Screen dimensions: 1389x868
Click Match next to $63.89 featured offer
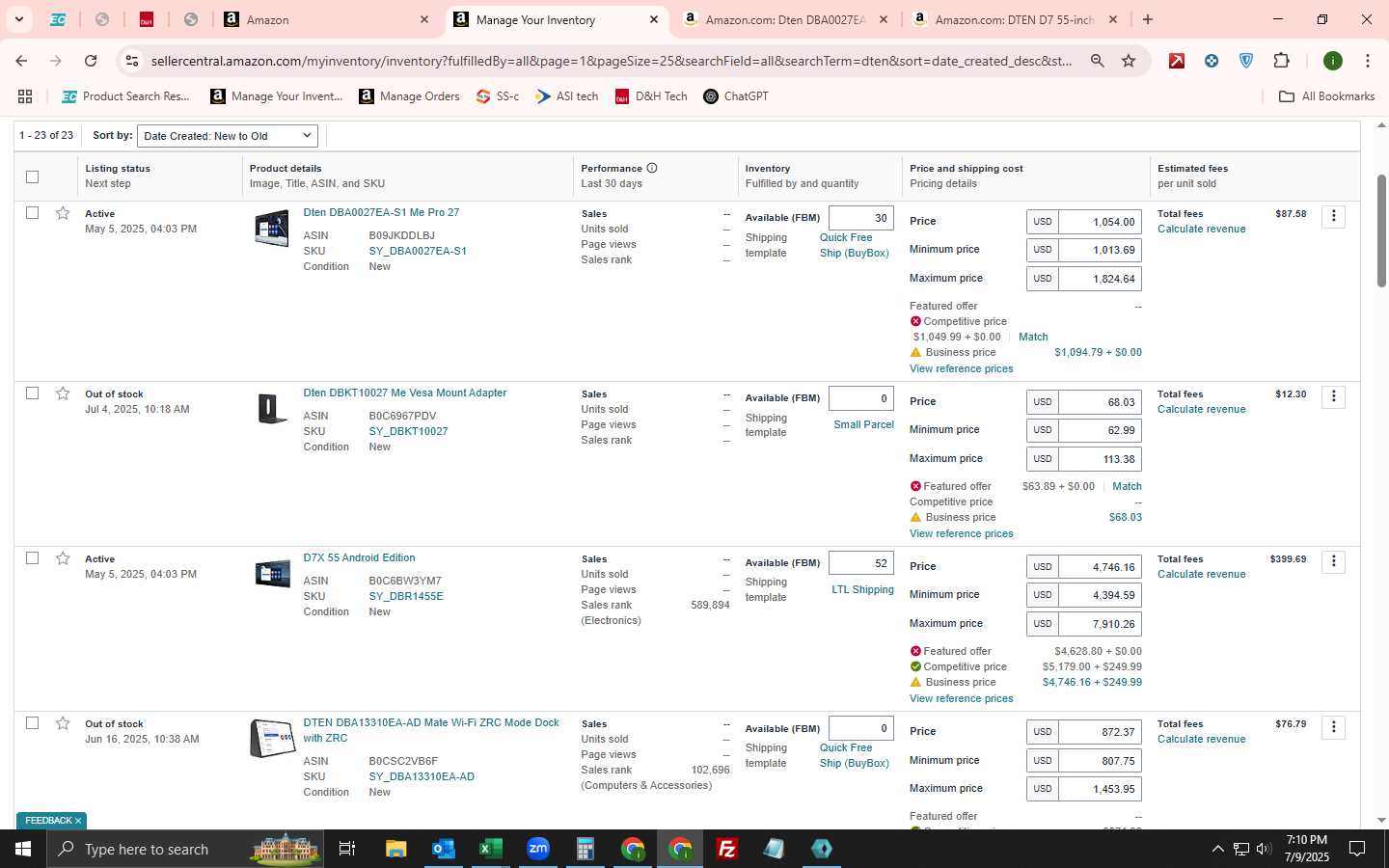[x=1127, y=486]
